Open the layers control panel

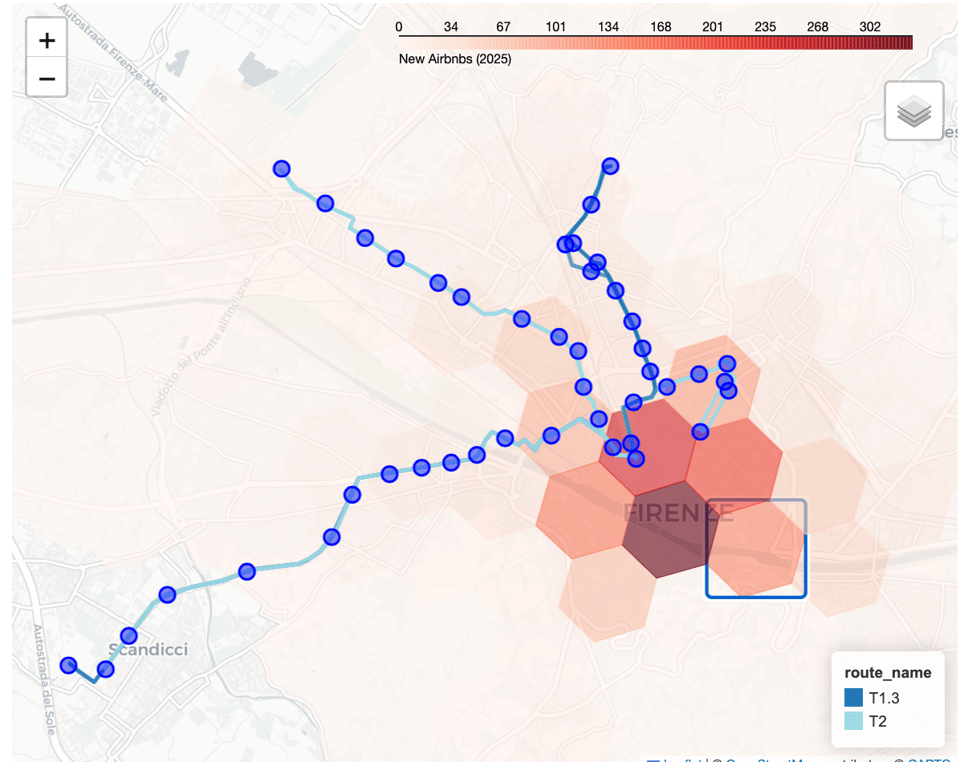pos(913,110)
